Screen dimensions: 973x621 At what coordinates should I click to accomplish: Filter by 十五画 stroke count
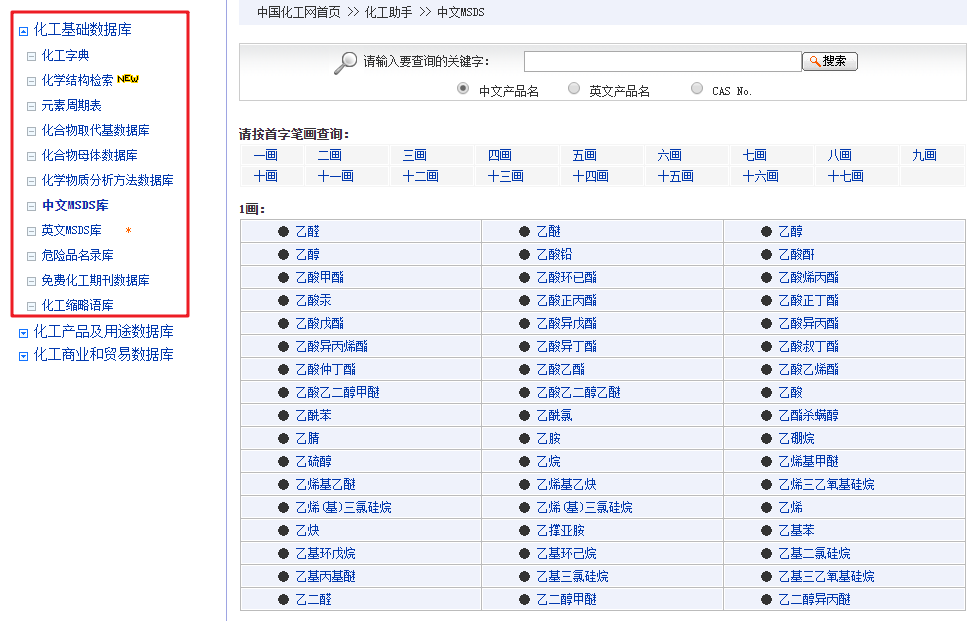pyautogui.click(x=676, y=176)
